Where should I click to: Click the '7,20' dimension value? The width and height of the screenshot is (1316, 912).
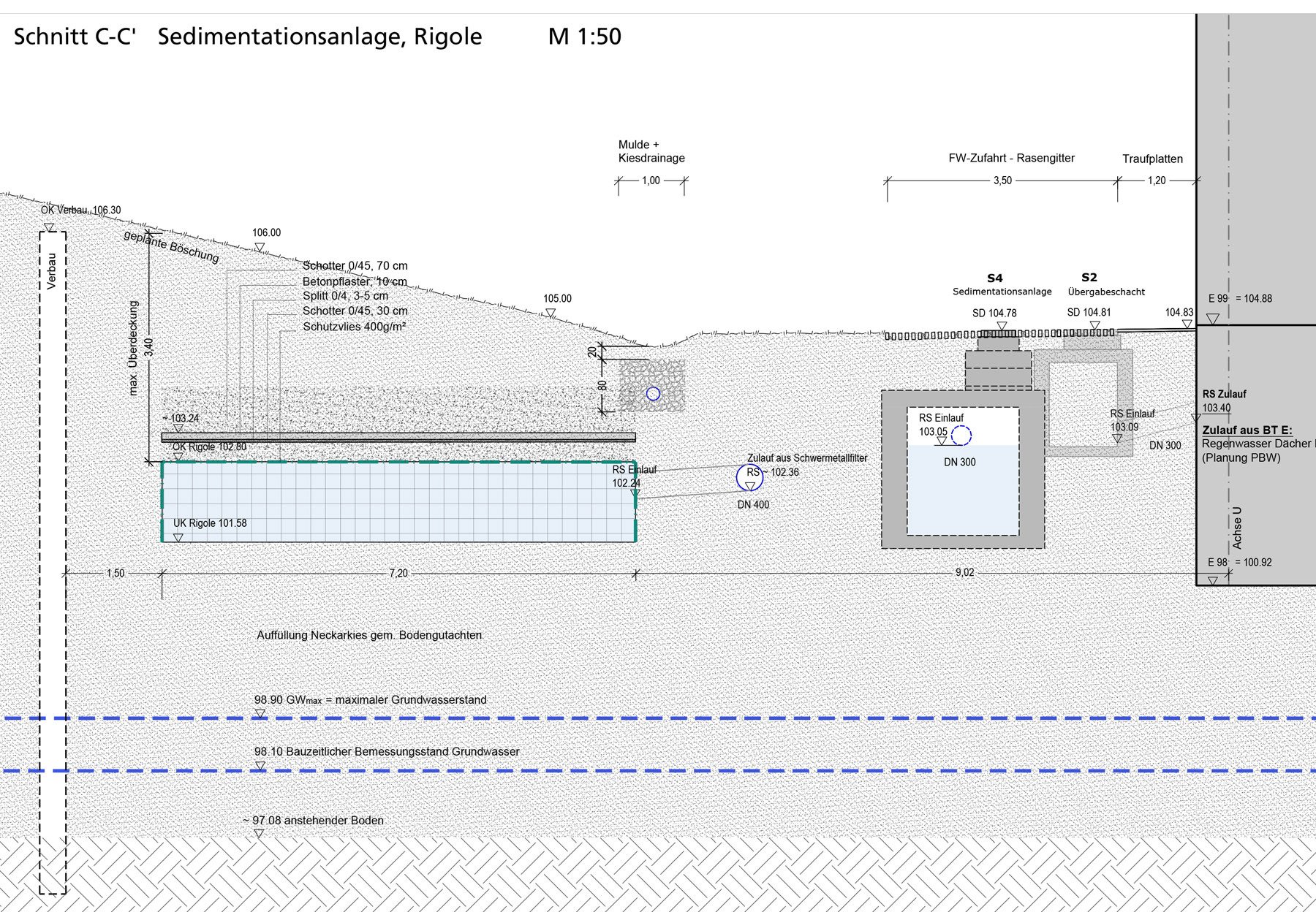coord(398,573)
